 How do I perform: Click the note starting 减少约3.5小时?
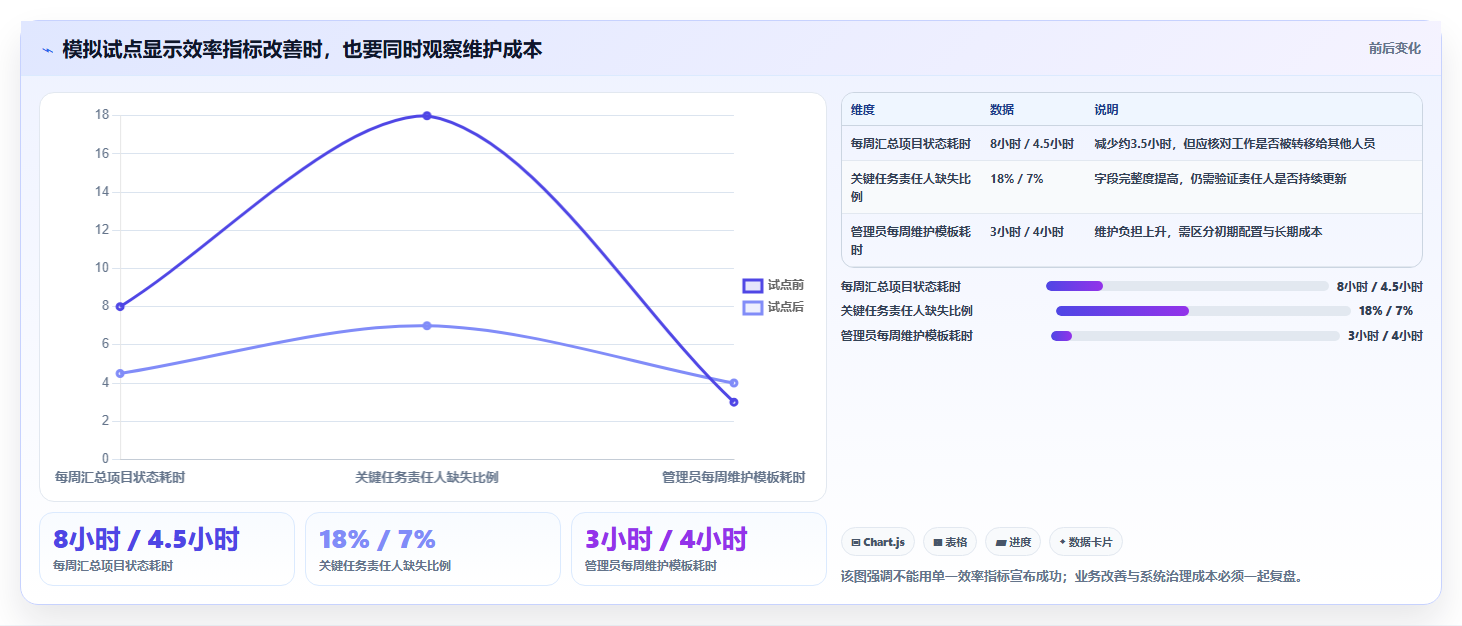pos(1235,144)
